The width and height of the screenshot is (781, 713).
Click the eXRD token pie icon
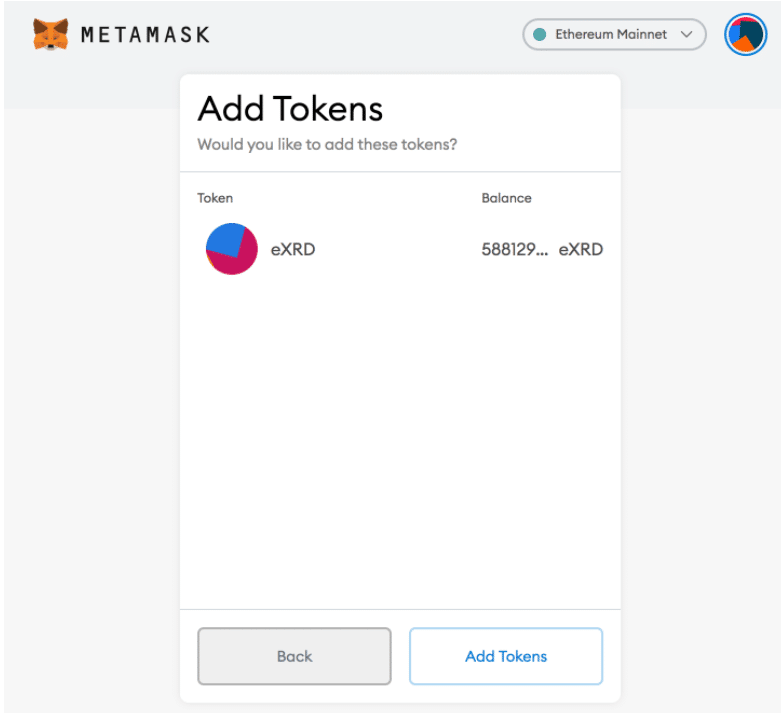[232, 249]
